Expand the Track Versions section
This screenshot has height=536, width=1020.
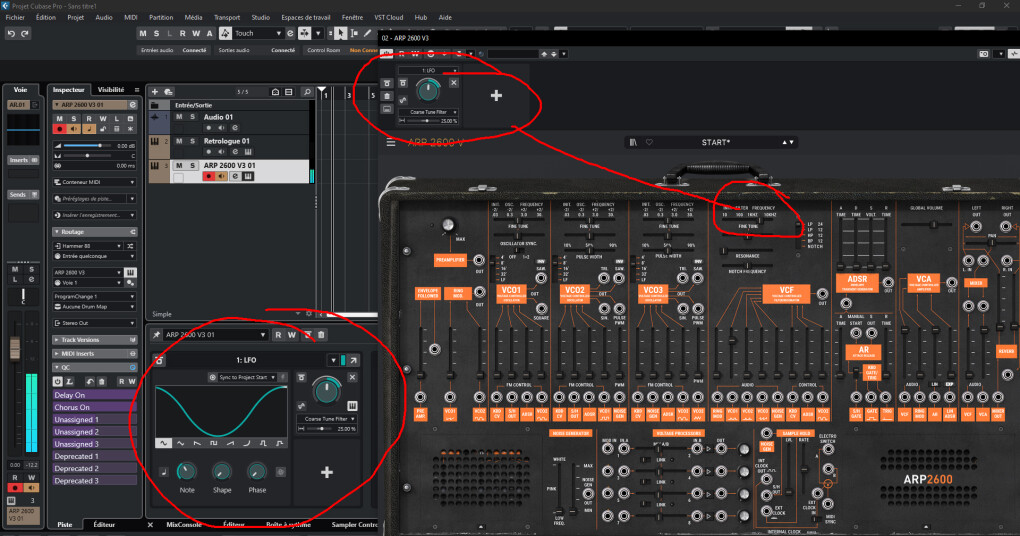[94, 340]
